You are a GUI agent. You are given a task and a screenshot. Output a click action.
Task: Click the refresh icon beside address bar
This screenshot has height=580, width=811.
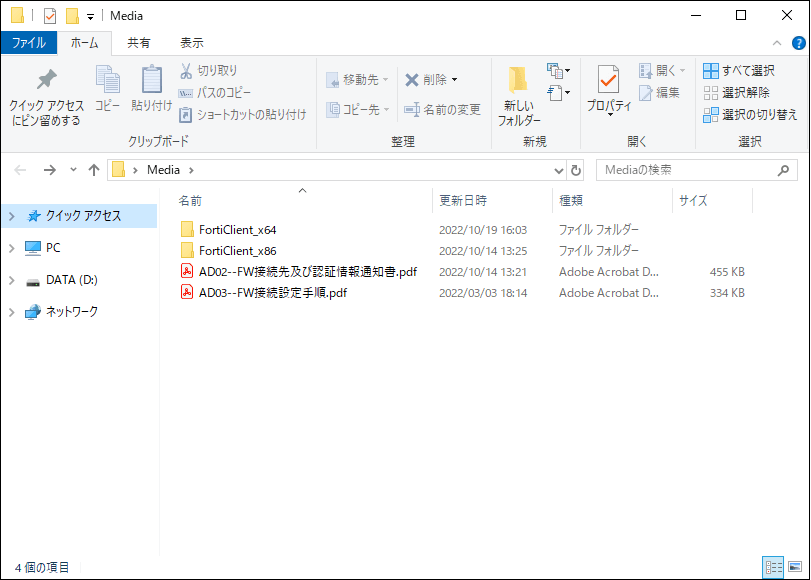[x=576, y=170]
